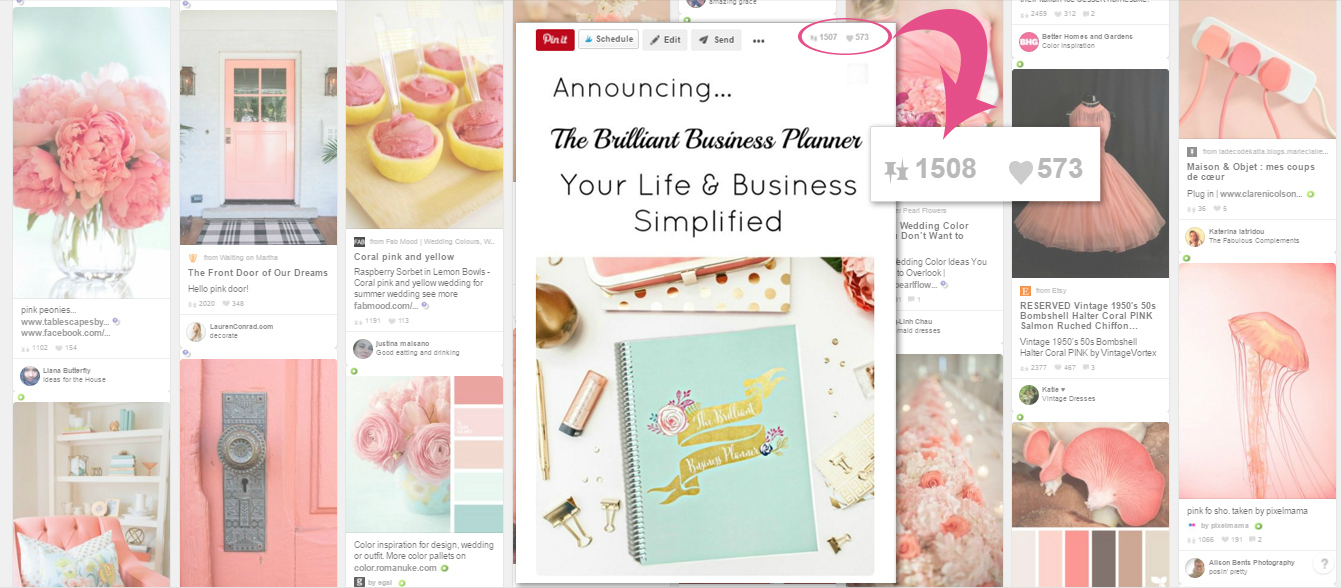Click the 573 heart likes count
Screen dimensions: 1341x588
857,37
